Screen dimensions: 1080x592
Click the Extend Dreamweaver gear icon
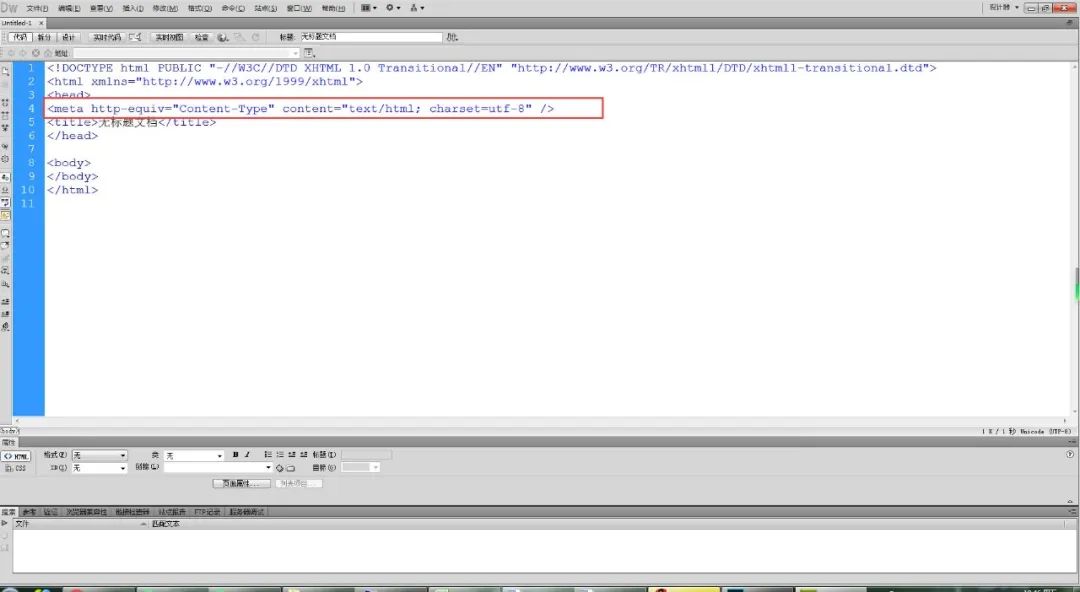pos(392,8)
